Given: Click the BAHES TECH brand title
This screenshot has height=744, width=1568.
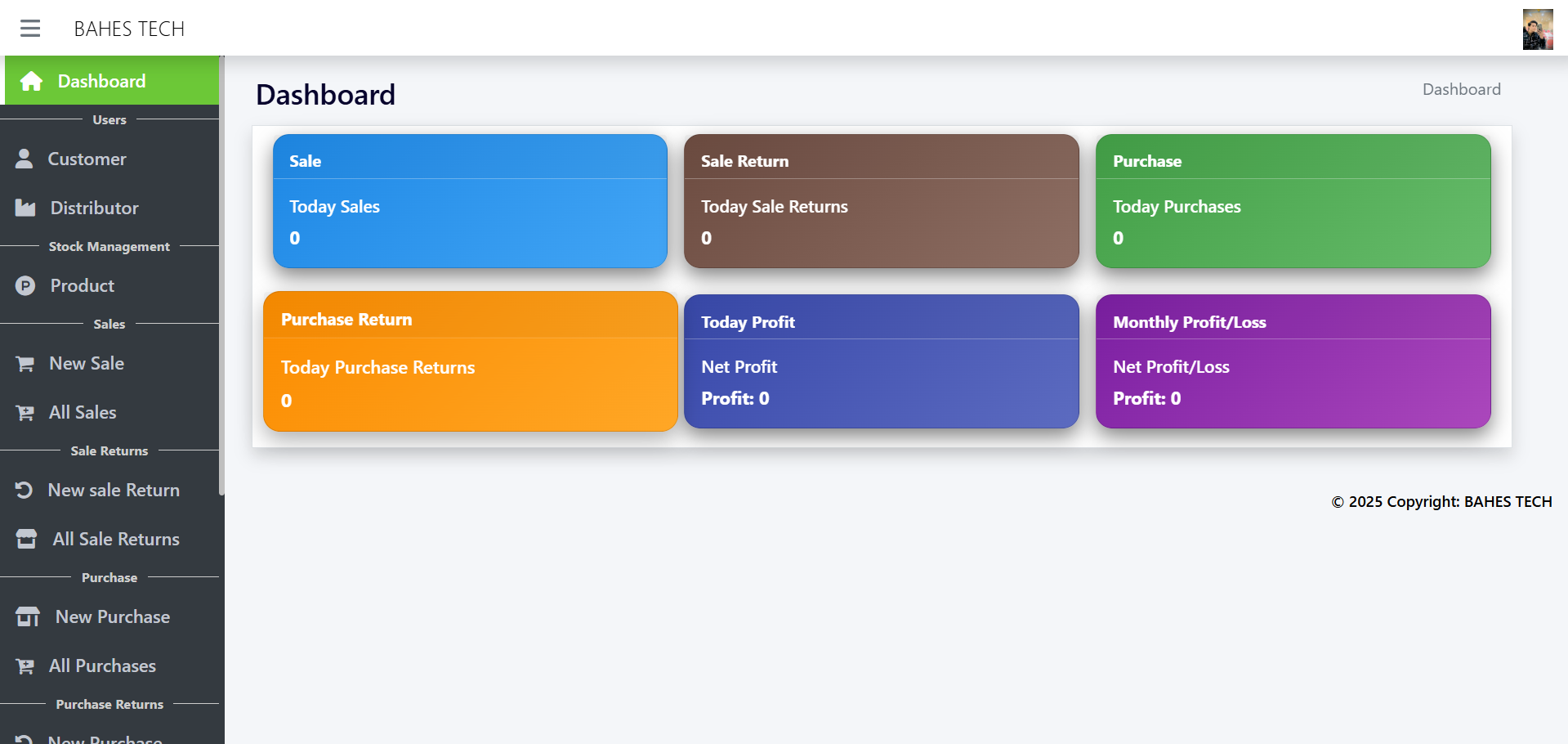Looking at the screenshot, I should click(x=129, y=29).
